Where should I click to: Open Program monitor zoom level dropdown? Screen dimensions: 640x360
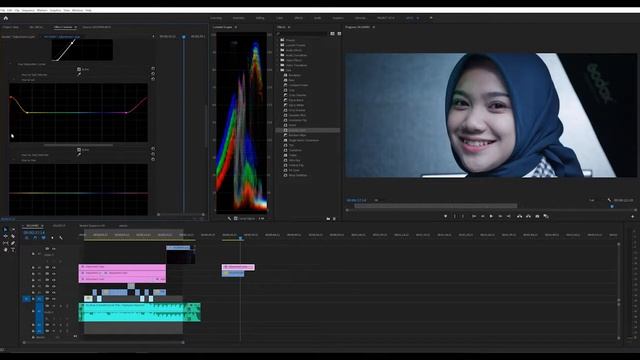(x=376, y=200)
